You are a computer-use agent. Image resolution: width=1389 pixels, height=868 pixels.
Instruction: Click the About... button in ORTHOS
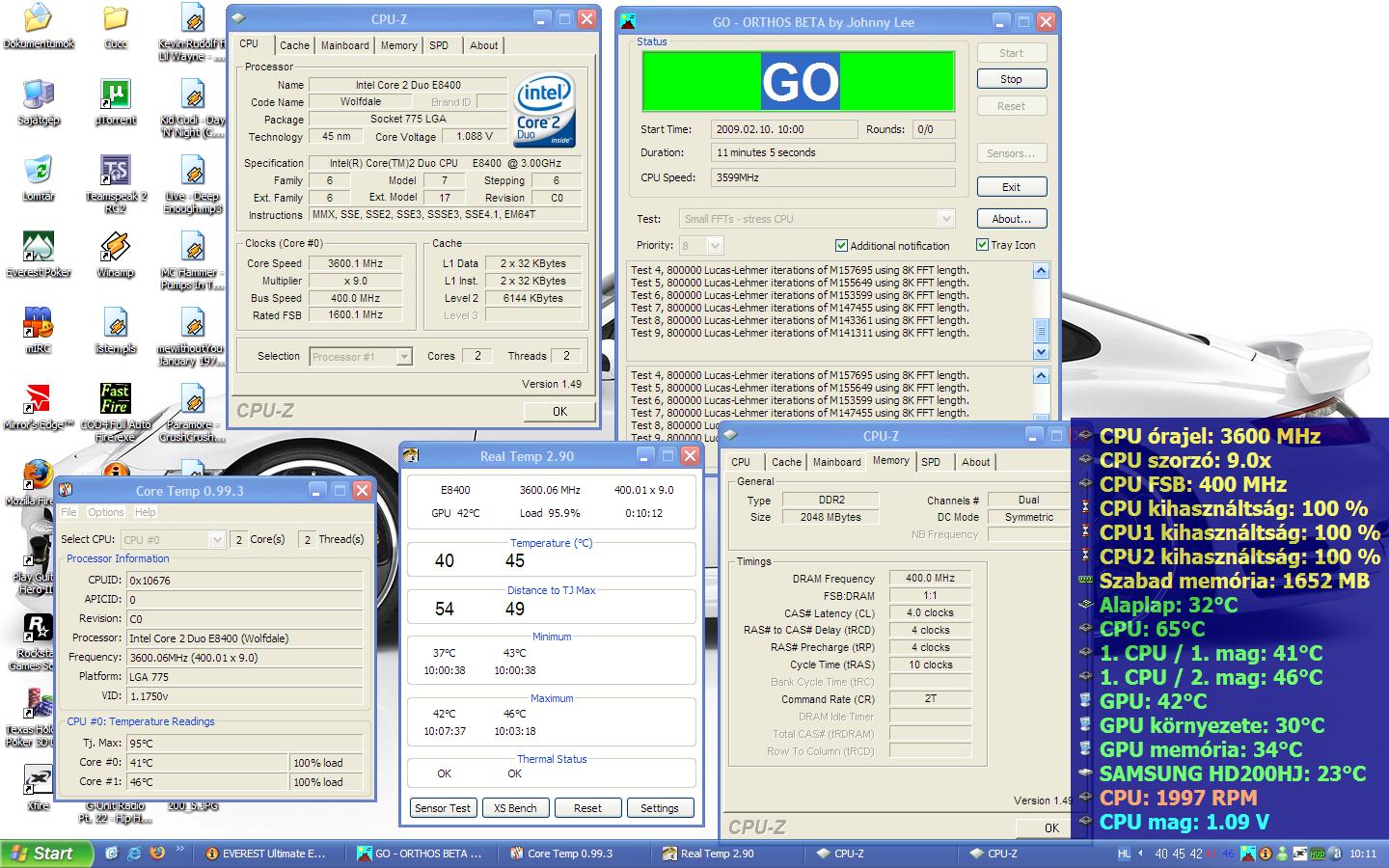[x=1011, y=219]
